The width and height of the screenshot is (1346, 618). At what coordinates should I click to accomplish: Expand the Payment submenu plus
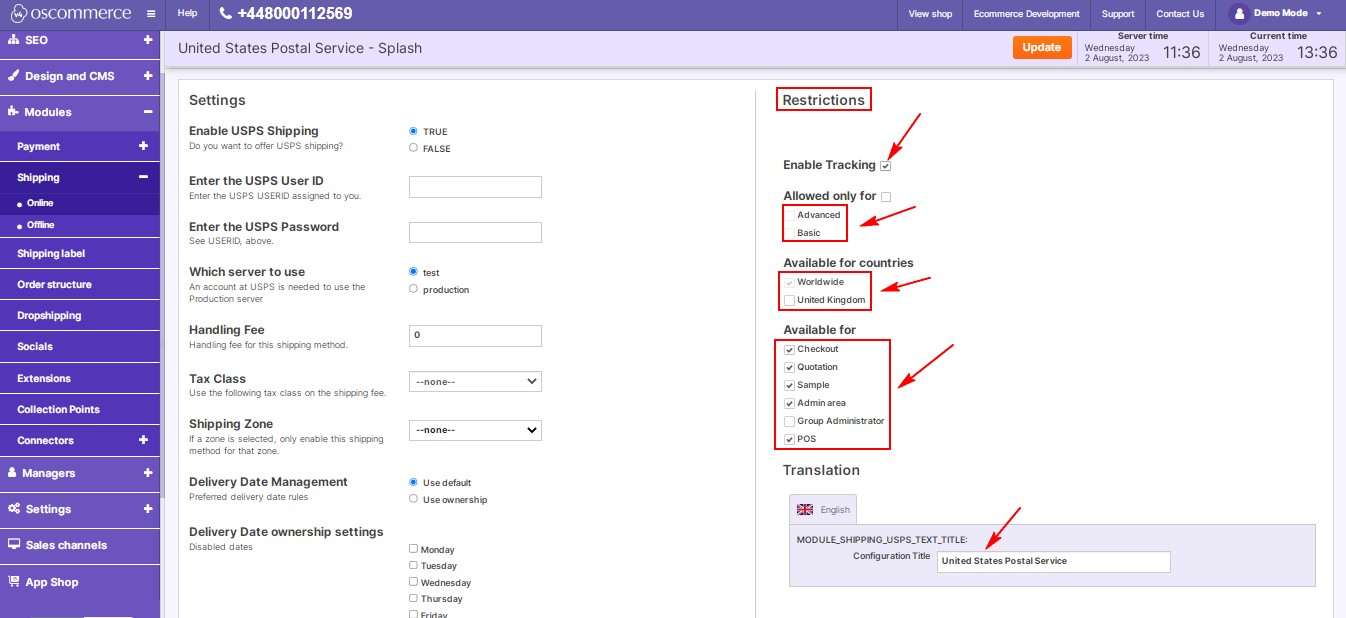tap(143, 146)
